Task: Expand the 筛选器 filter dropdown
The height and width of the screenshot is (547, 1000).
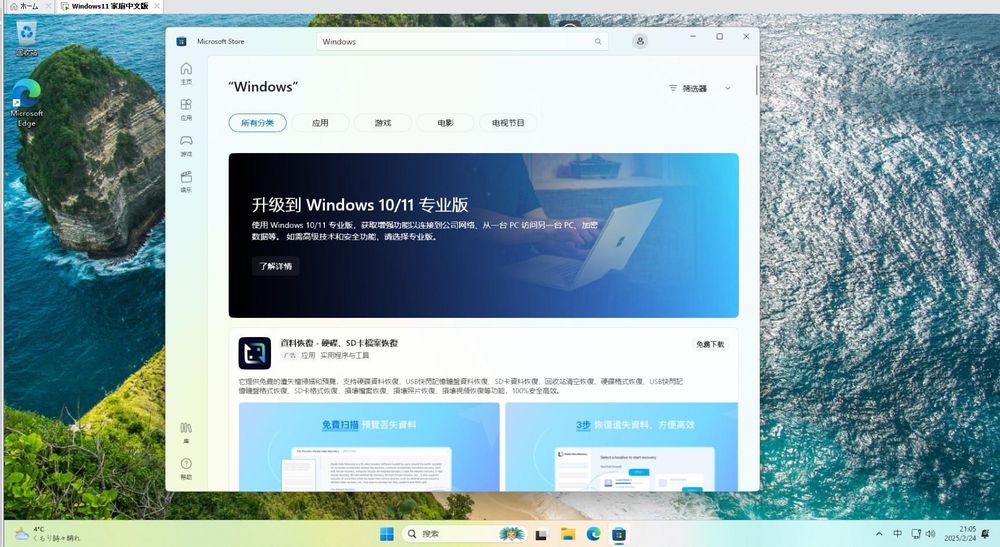Action: (700, 89)
